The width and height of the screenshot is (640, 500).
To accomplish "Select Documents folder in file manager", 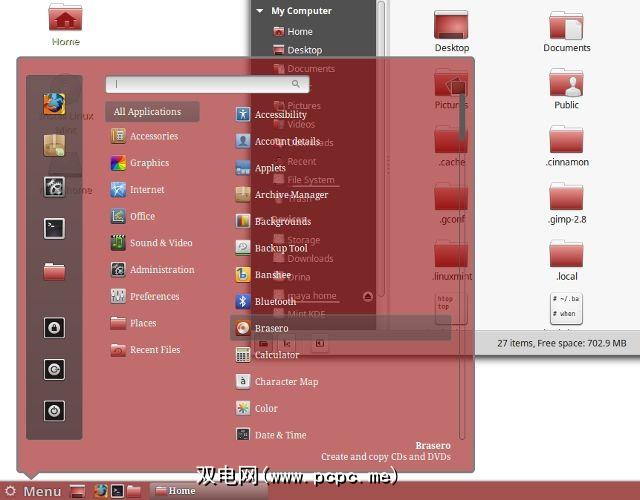I will coord(567,31).
